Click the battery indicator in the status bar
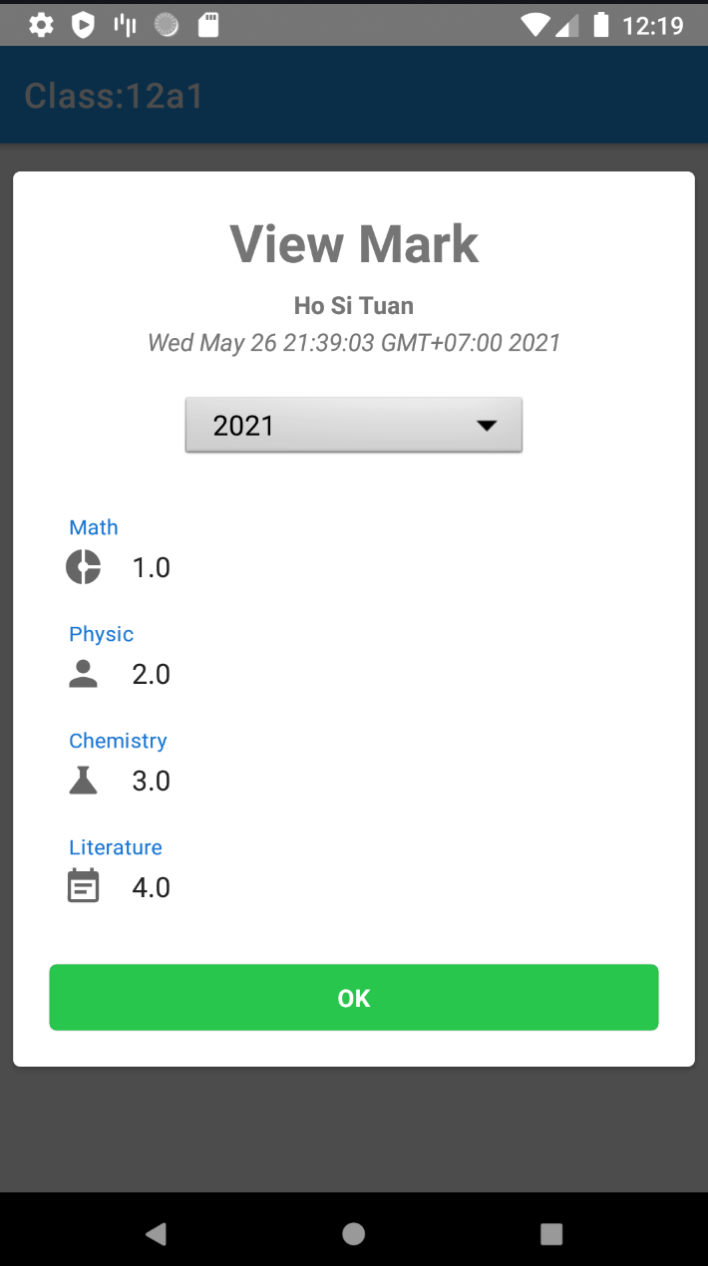Image resolution: width=708 pixels, height=1266 pixels. click(601, 24)
